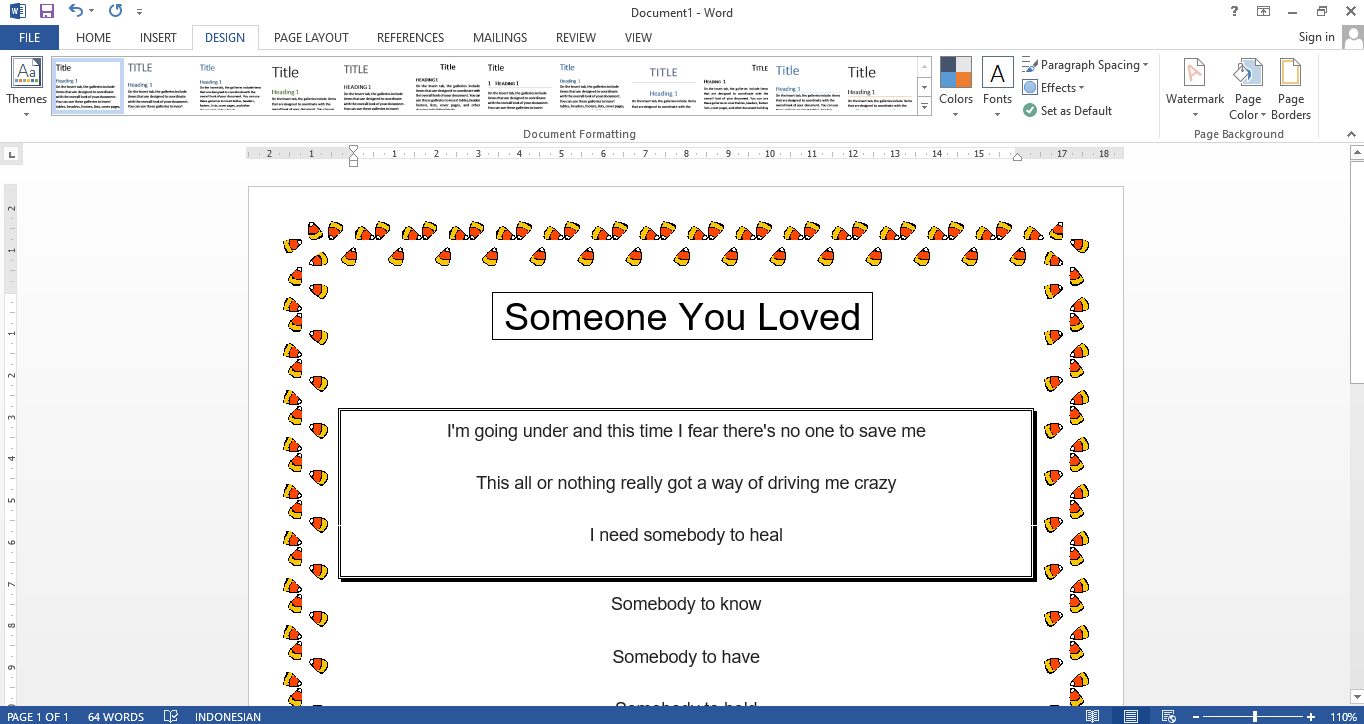
Task: Open Word Help question mark
Action: click(x=1234, y=12)
